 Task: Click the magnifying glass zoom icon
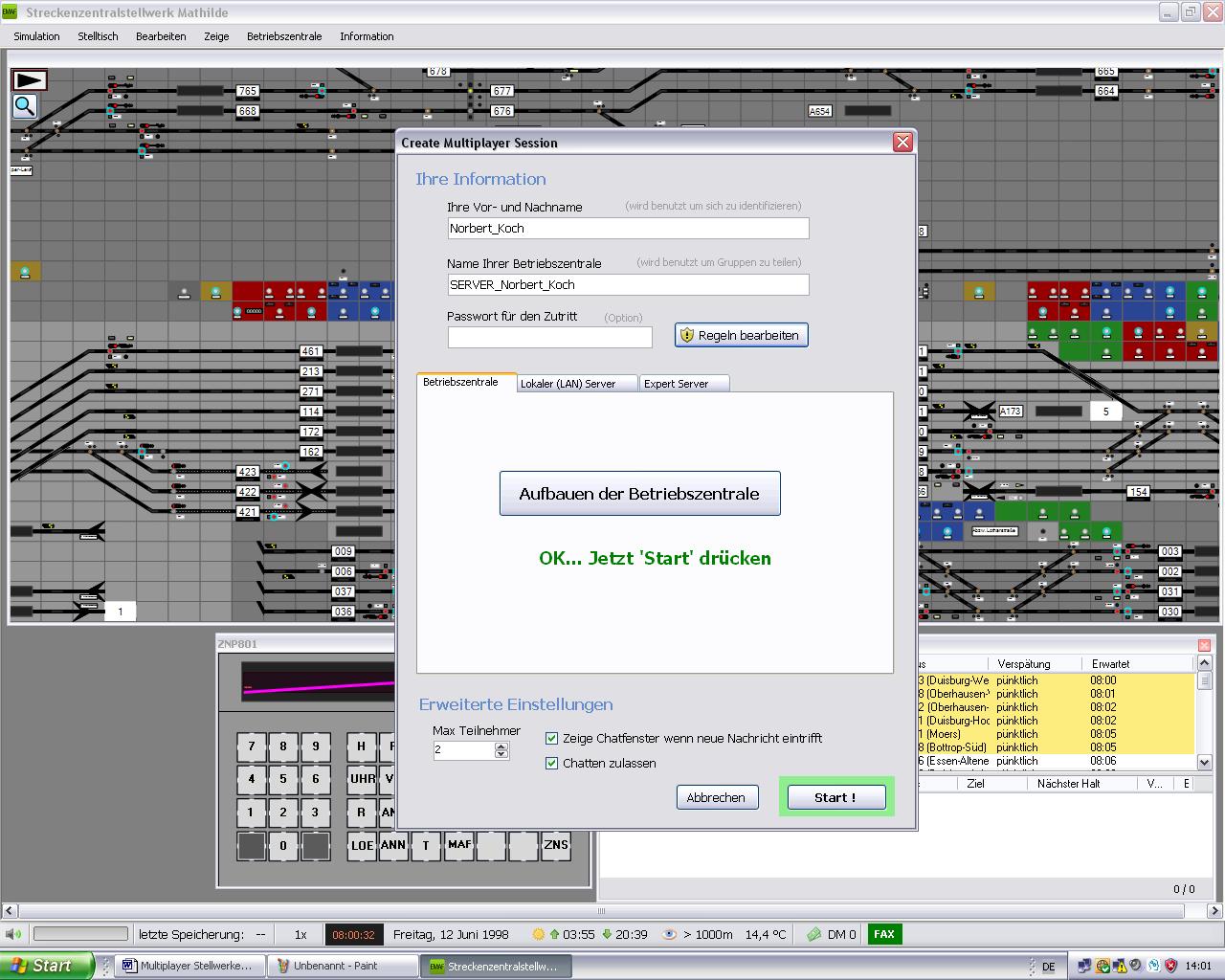point(25,106)
